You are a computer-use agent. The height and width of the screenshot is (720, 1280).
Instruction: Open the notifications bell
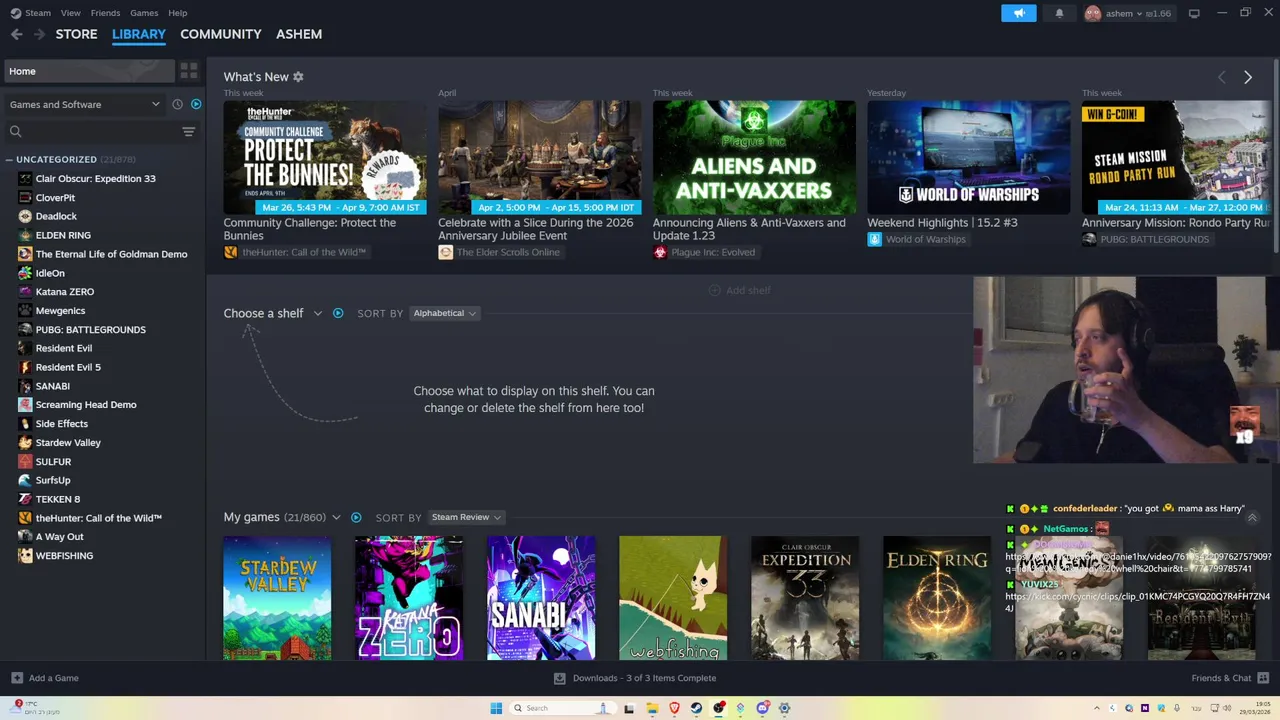(x=1059, y=13)
